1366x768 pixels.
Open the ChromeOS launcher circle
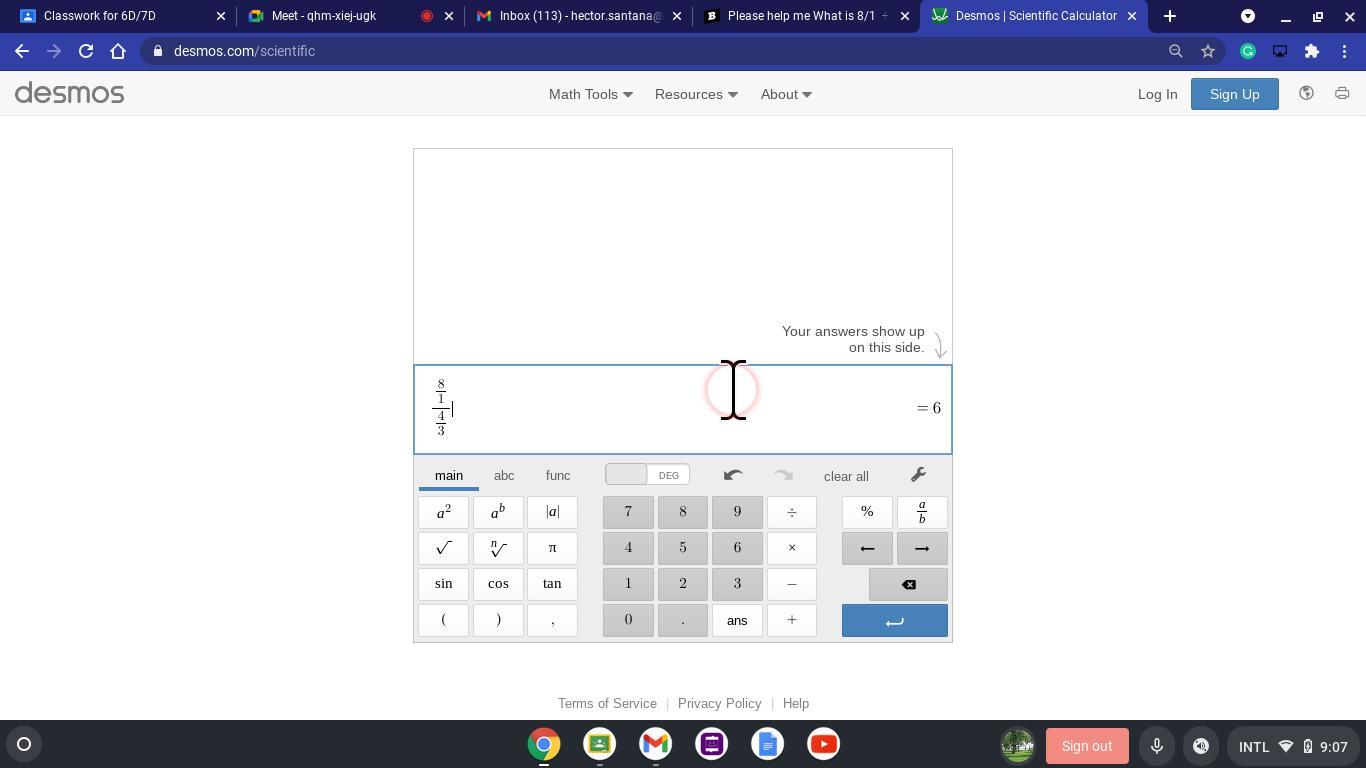tap(24, 744)
